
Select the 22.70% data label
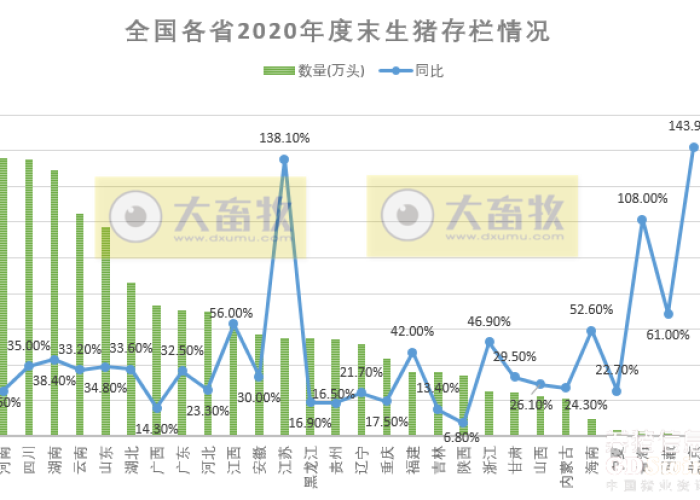[x=617, y=370]
